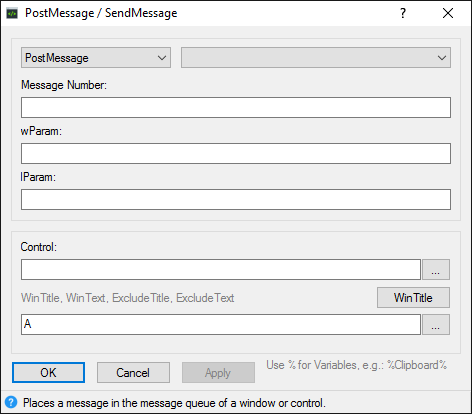The height and width of the screenshot is (414, 472).
Task: Close the PostMessage / SendMessage dialog
Action: coord(448,13)
